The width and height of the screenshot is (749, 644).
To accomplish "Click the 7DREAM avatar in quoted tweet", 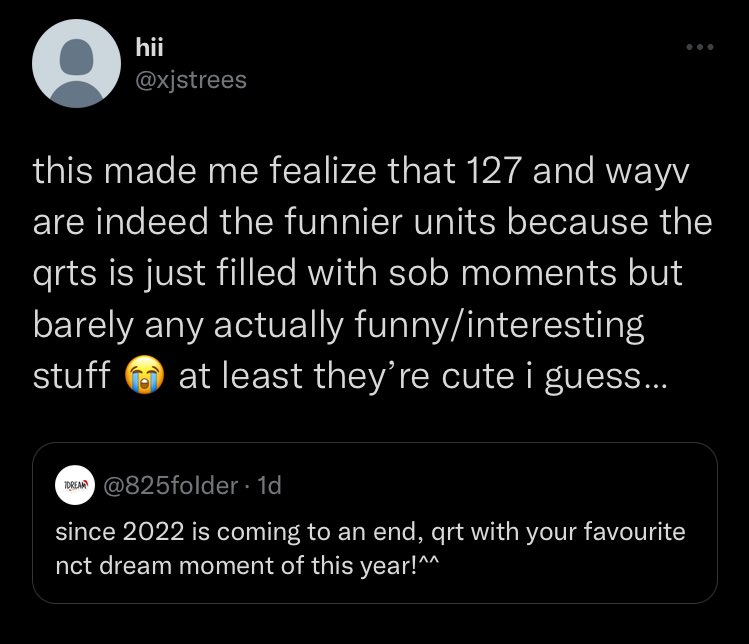I will [x=75, y=485].
